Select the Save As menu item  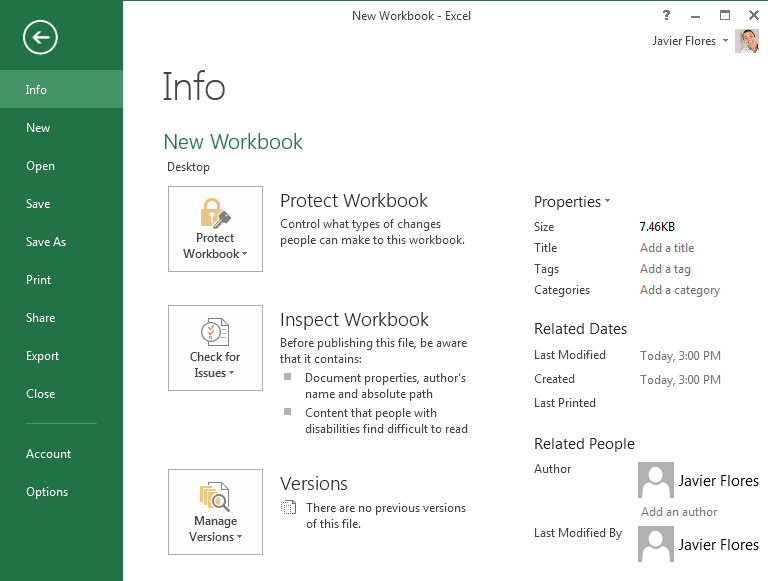[x=46, y=242]
